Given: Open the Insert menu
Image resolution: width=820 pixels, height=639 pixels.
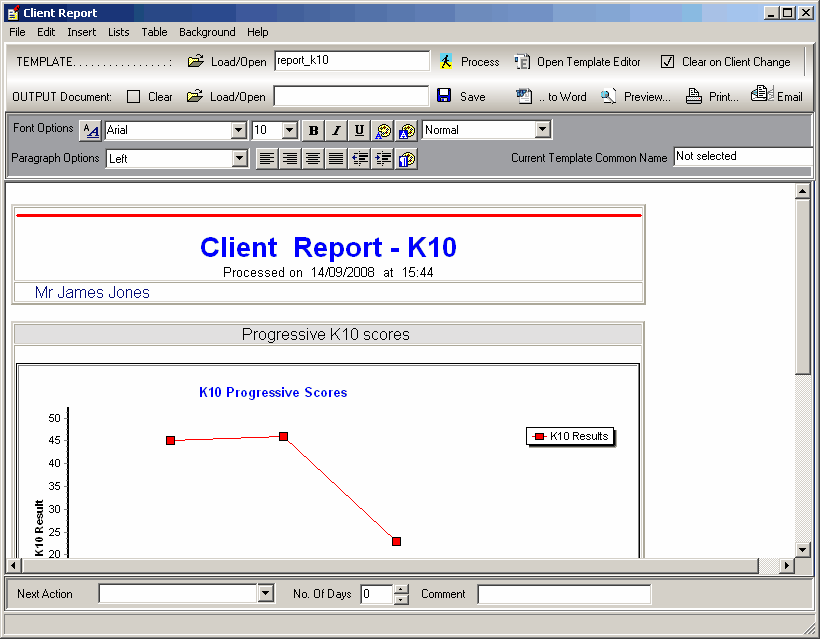Looking at the screenshot, I should coord(82,32).
